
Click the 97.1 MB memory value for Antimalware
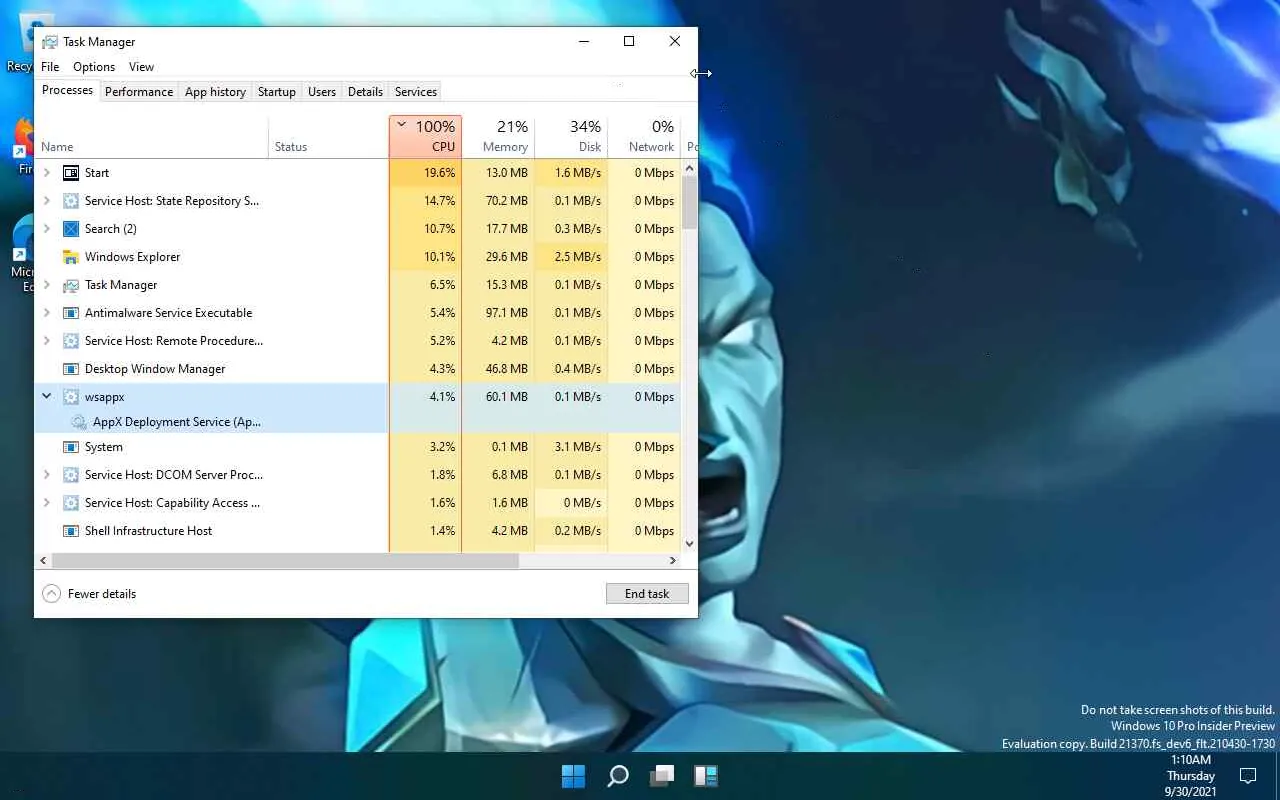pyautogui.click(x=506, y=313)
